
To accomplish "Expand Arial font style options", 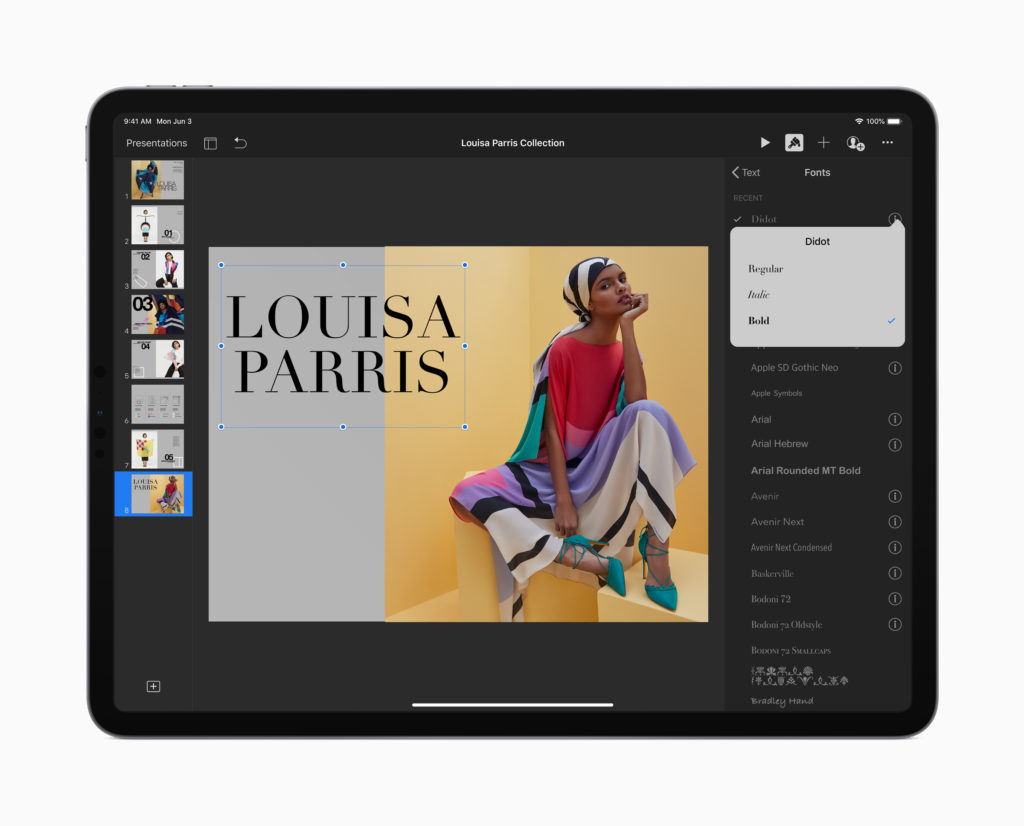I will [x=896, y=419].
